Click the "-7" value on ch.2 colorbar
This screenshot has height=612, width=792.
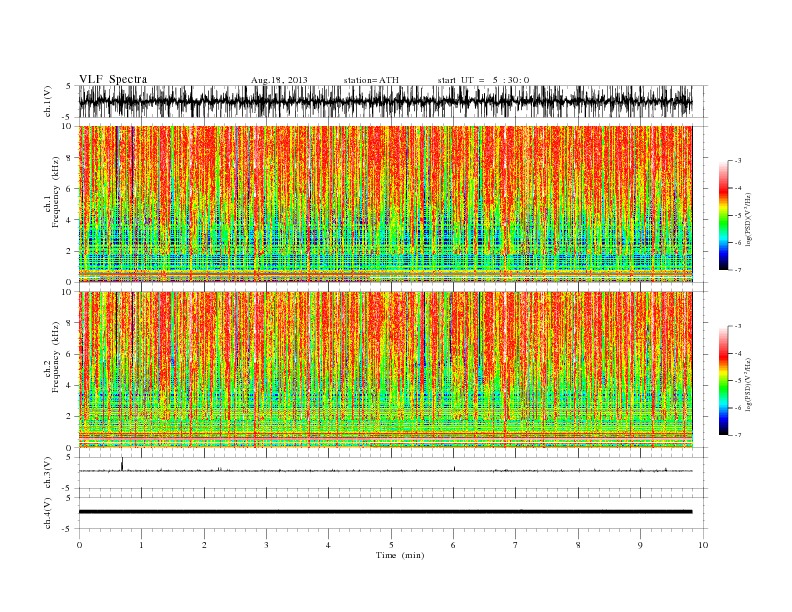[737, 435]
